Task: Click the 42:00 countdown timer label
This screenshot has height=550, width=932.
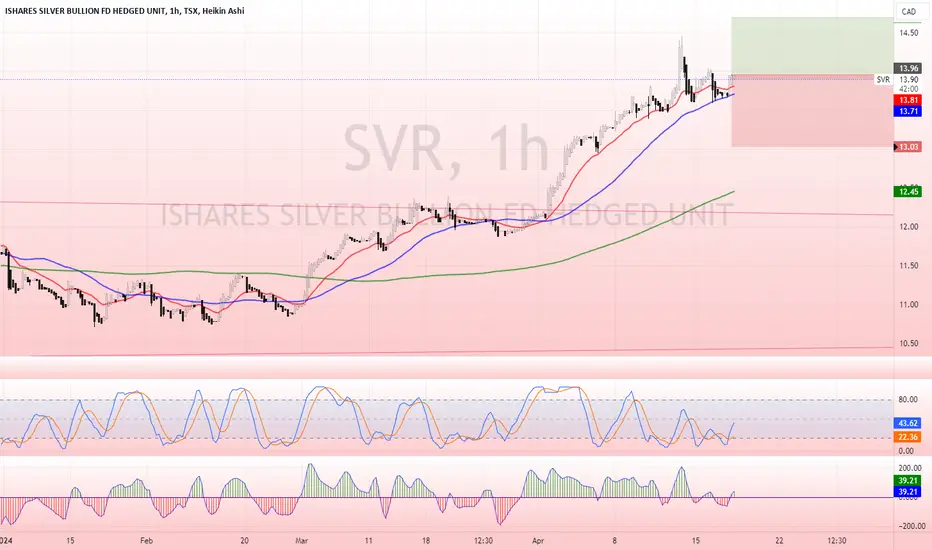Action: coord(908,89)
